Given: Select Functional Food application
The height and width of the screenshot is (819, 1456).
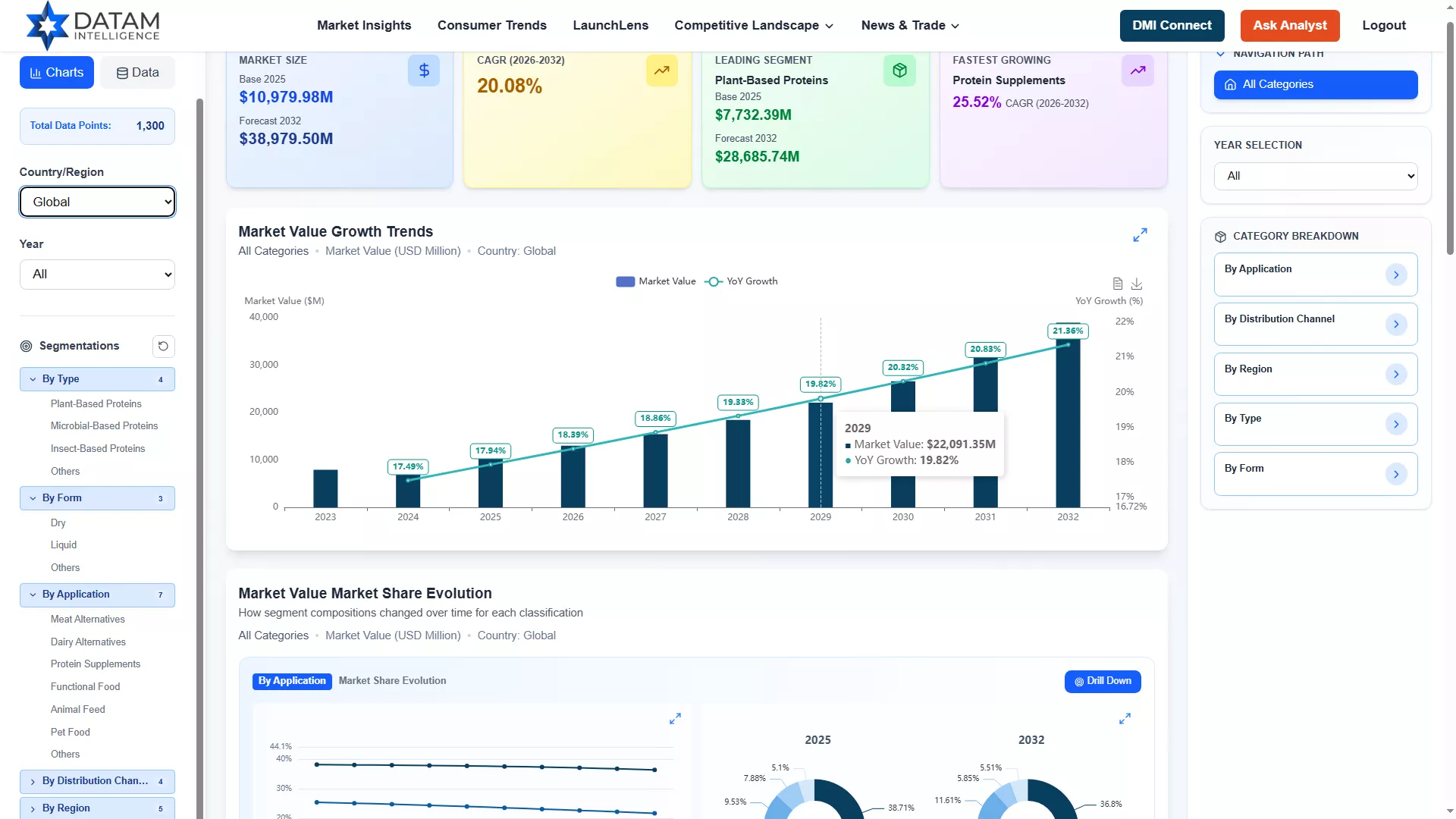Looking at the screenshot, I should [86, 687].
